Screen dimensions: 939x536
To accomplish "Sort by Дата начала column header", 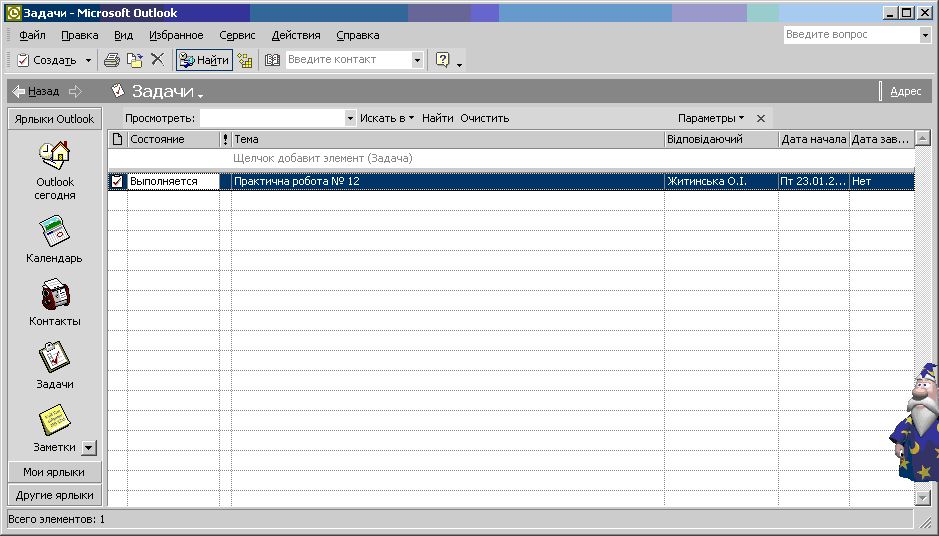I will [x=814, y=139].
